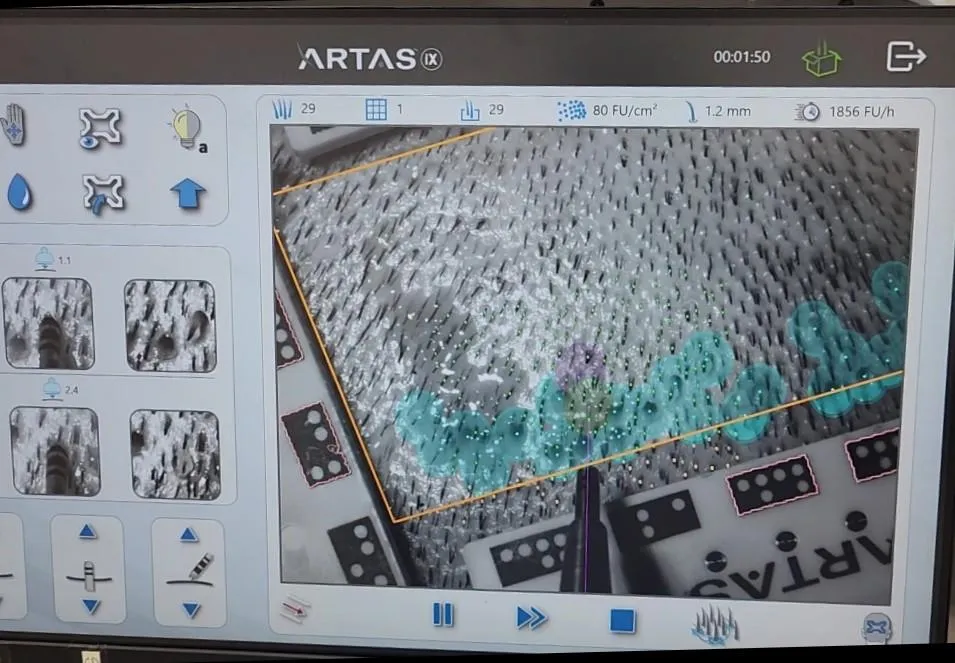Tap the hand positioning icon
Image resolution: width=955 pixels, height=663 pixels.
click(x=13, y=125)
